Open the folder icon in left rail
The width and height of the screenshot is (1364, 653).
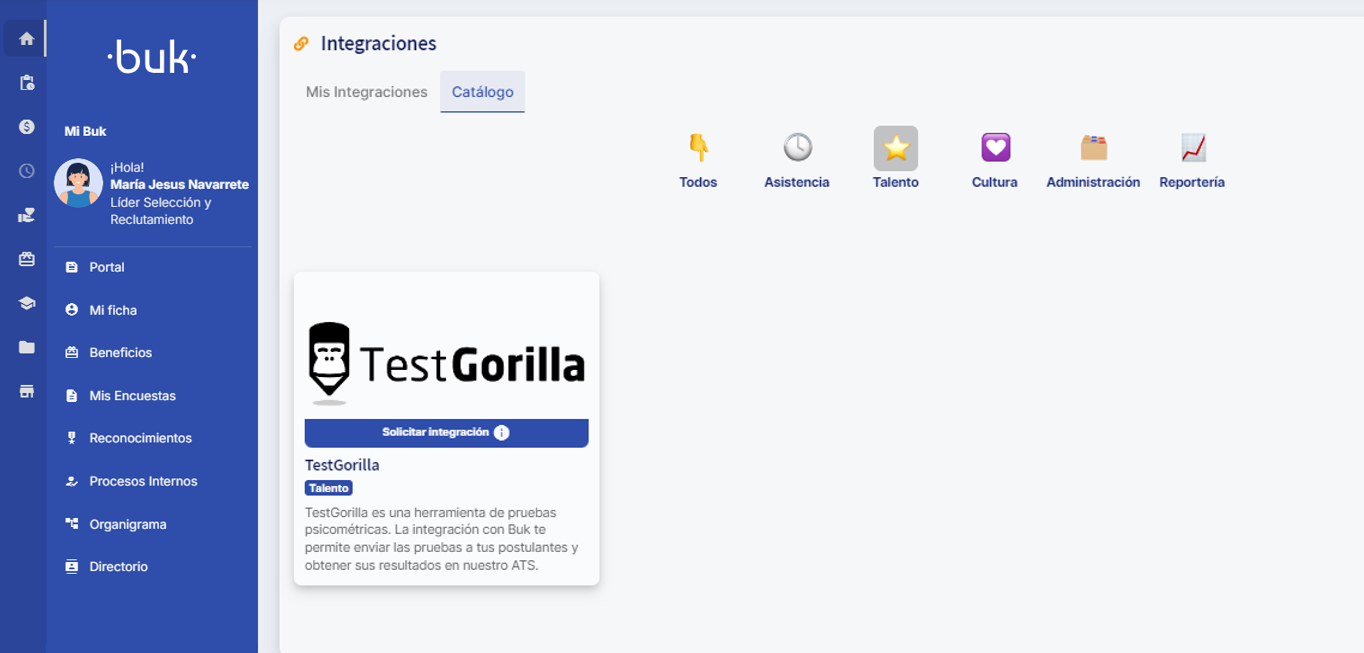(26, 347)
